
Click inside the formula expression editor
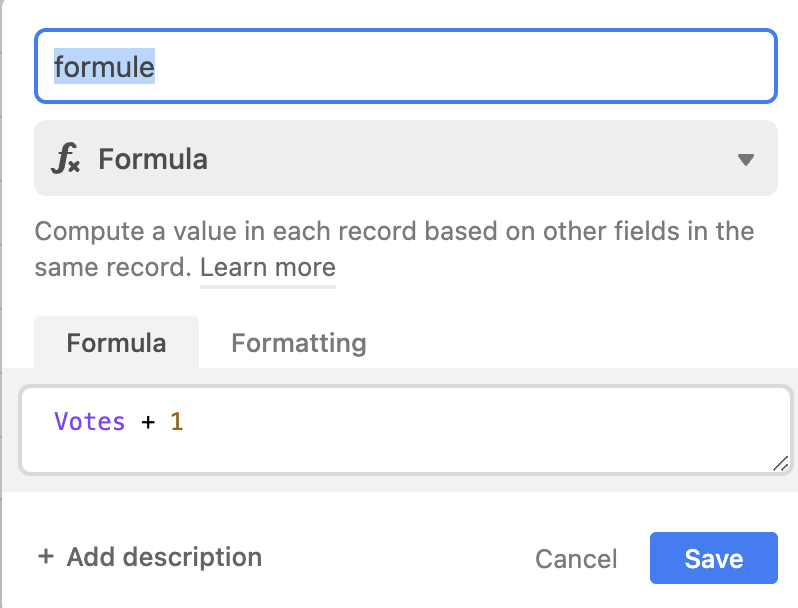pos(406,430)
